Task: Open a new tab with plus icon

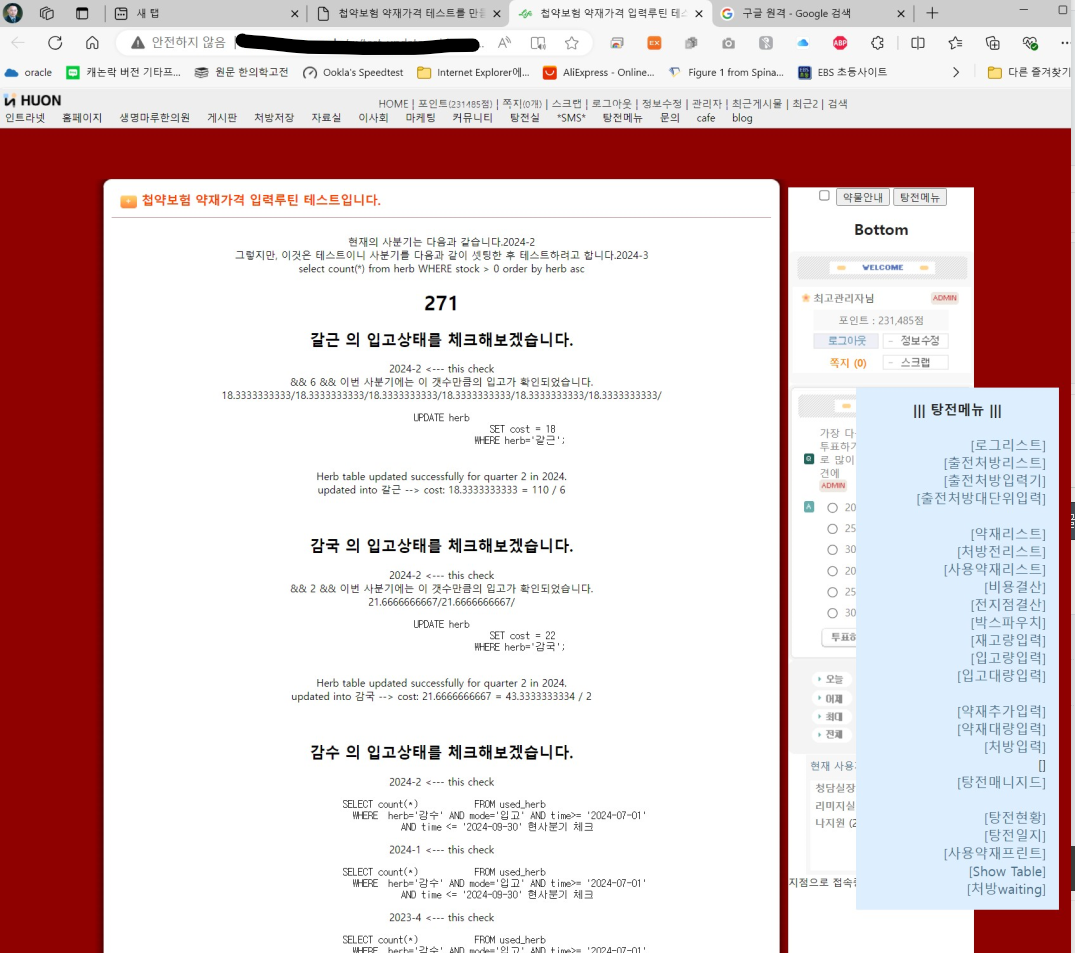Action: pyautogui.click(x=932, y=13)
